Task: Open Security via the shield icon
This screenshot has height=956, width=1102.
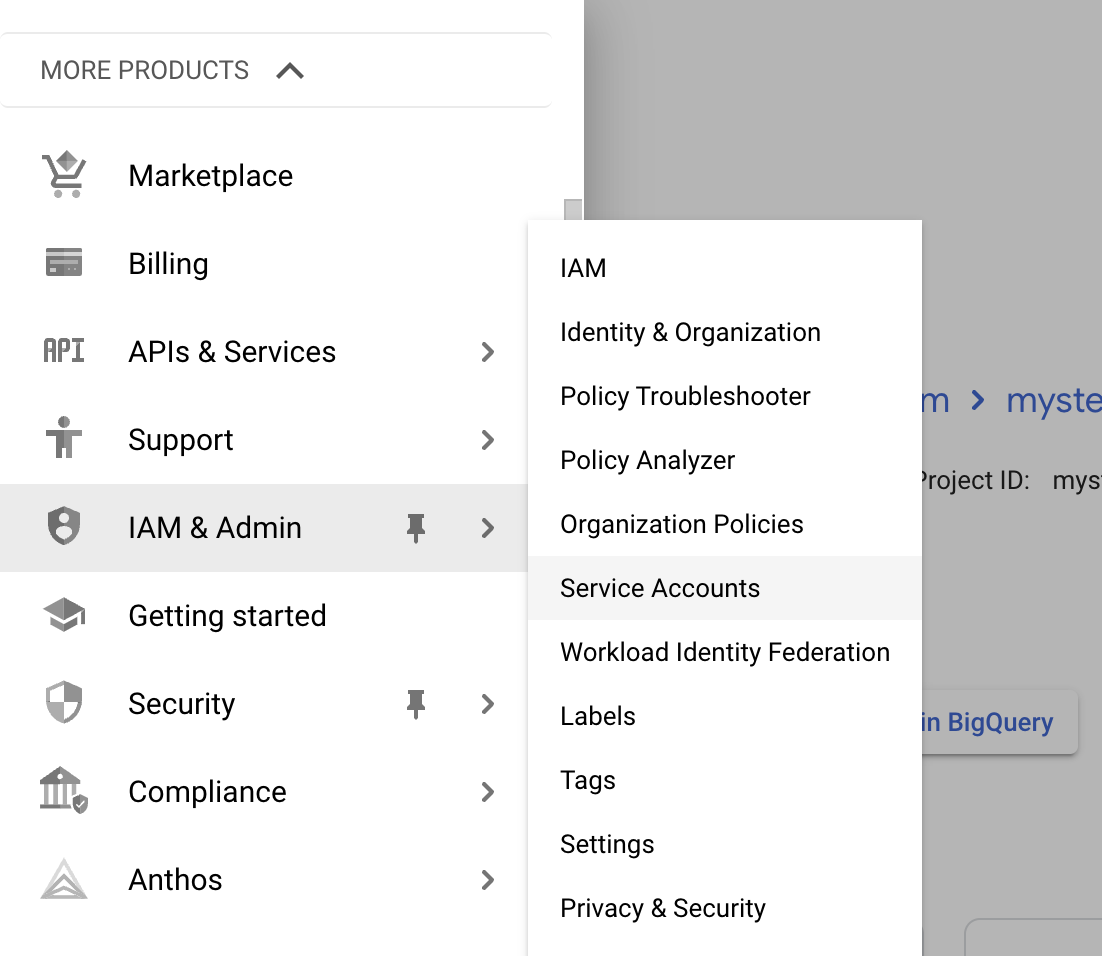Action: tap(64, 703)
